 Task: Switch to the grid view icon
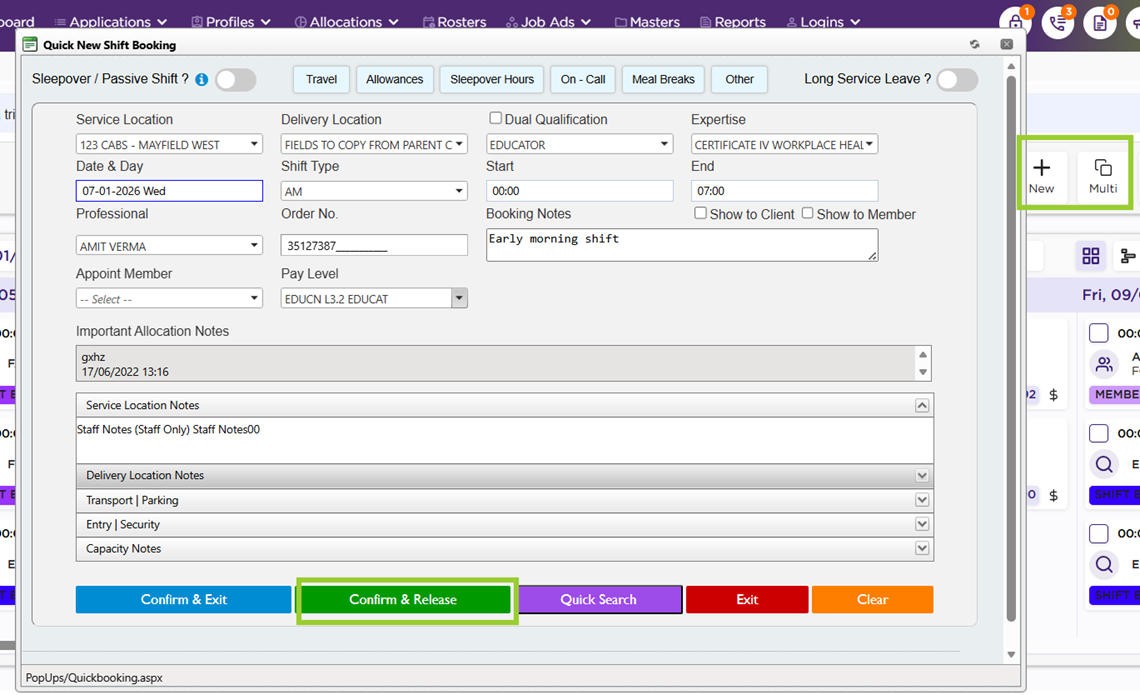coord(1090,257)
